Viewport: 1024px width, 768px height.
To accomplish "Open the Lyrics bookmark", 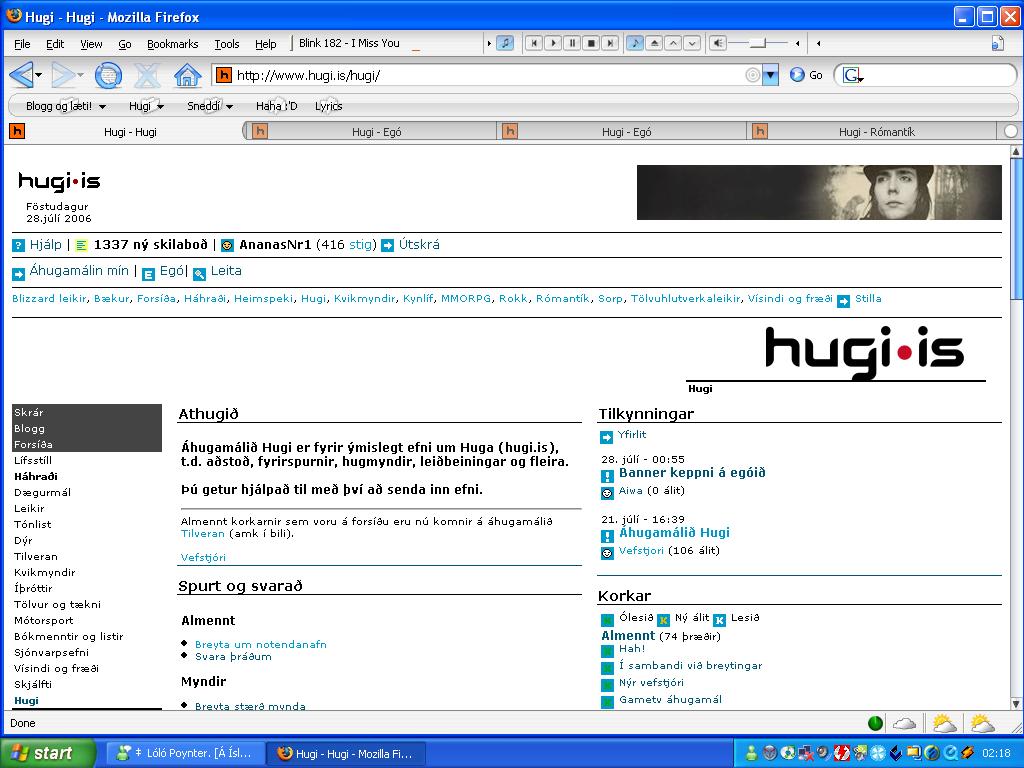I will coord(328,106).
